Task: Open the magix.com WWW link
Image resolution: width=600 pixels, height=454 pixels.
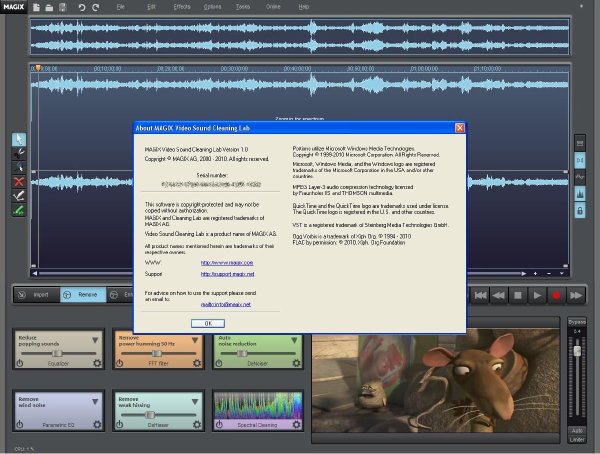Action: click(x=227, y=263)
